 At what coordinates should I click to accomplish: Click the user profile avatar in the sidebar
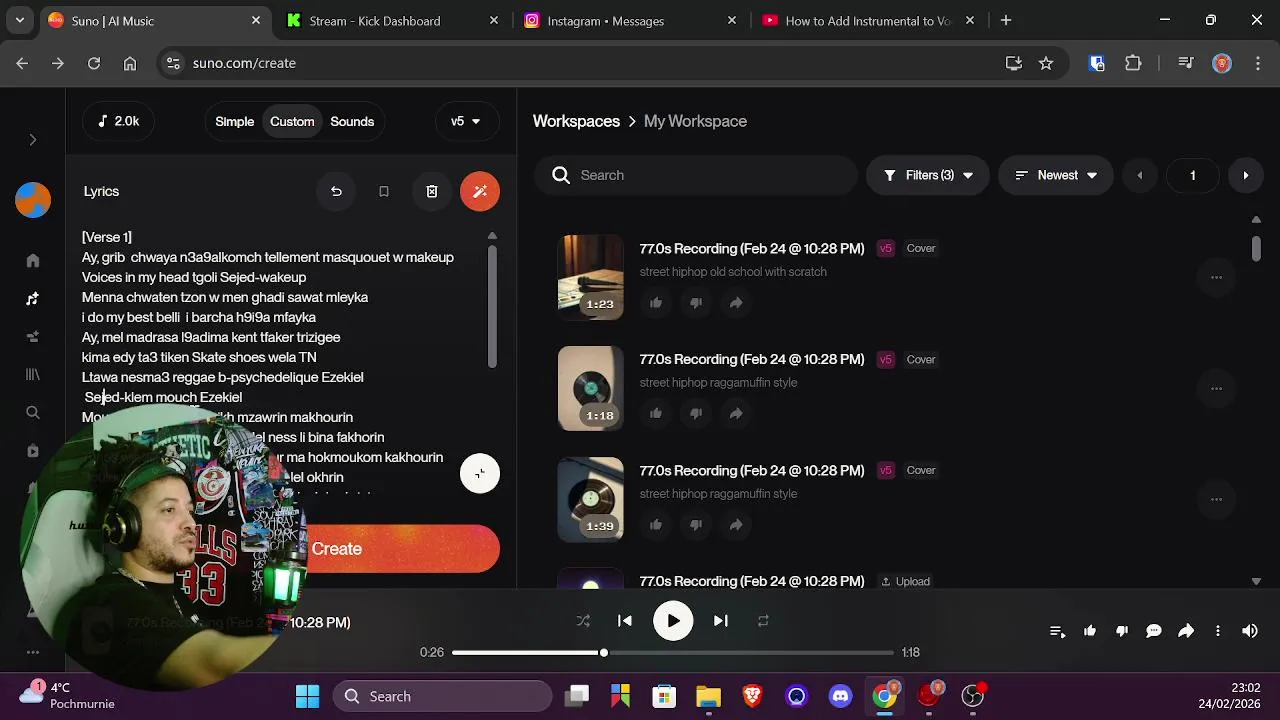click(x=33, y=200)
